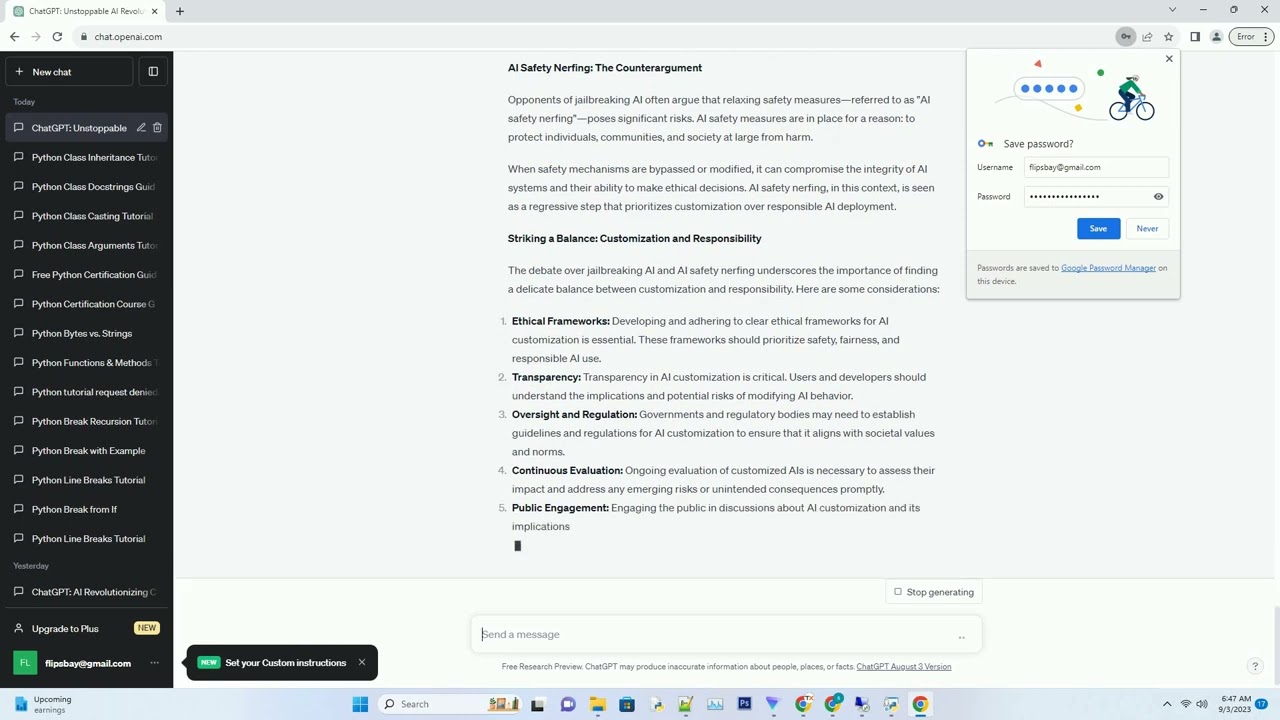
Task: Open the Google Password Manager link
Action: click(1108, 268)
